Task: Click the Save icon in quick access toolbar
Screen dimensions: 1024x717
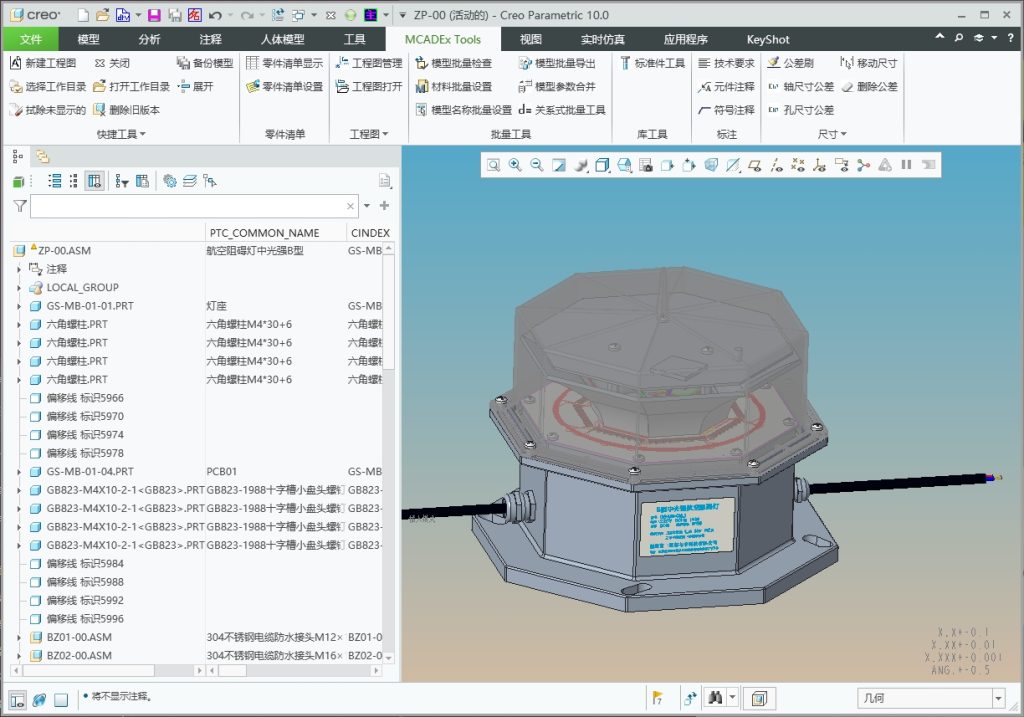Action: coord(154,16)
